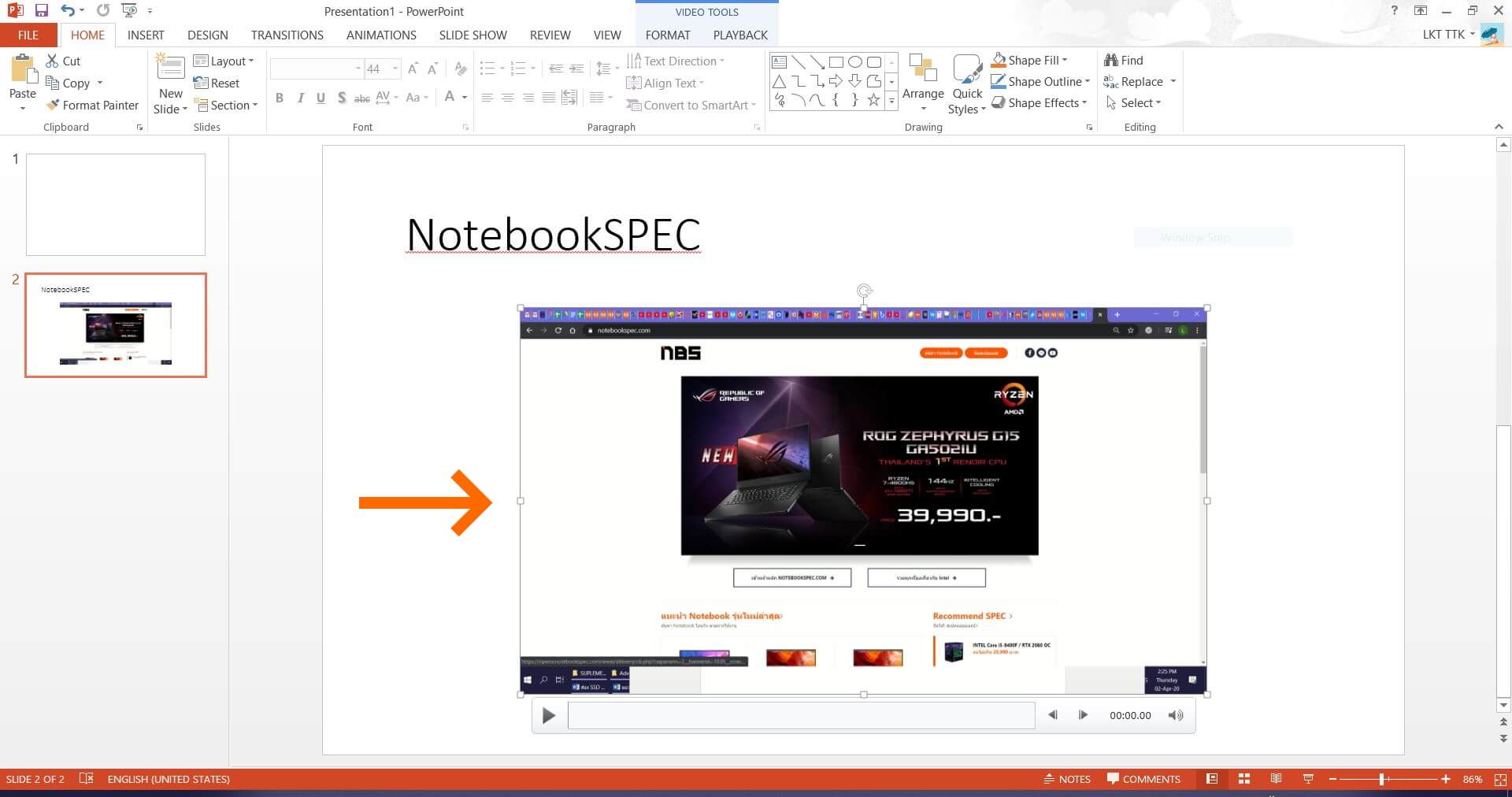The image size is (1512, 797).
Task: Select the text box shape icon
Action: pos(779,61)
